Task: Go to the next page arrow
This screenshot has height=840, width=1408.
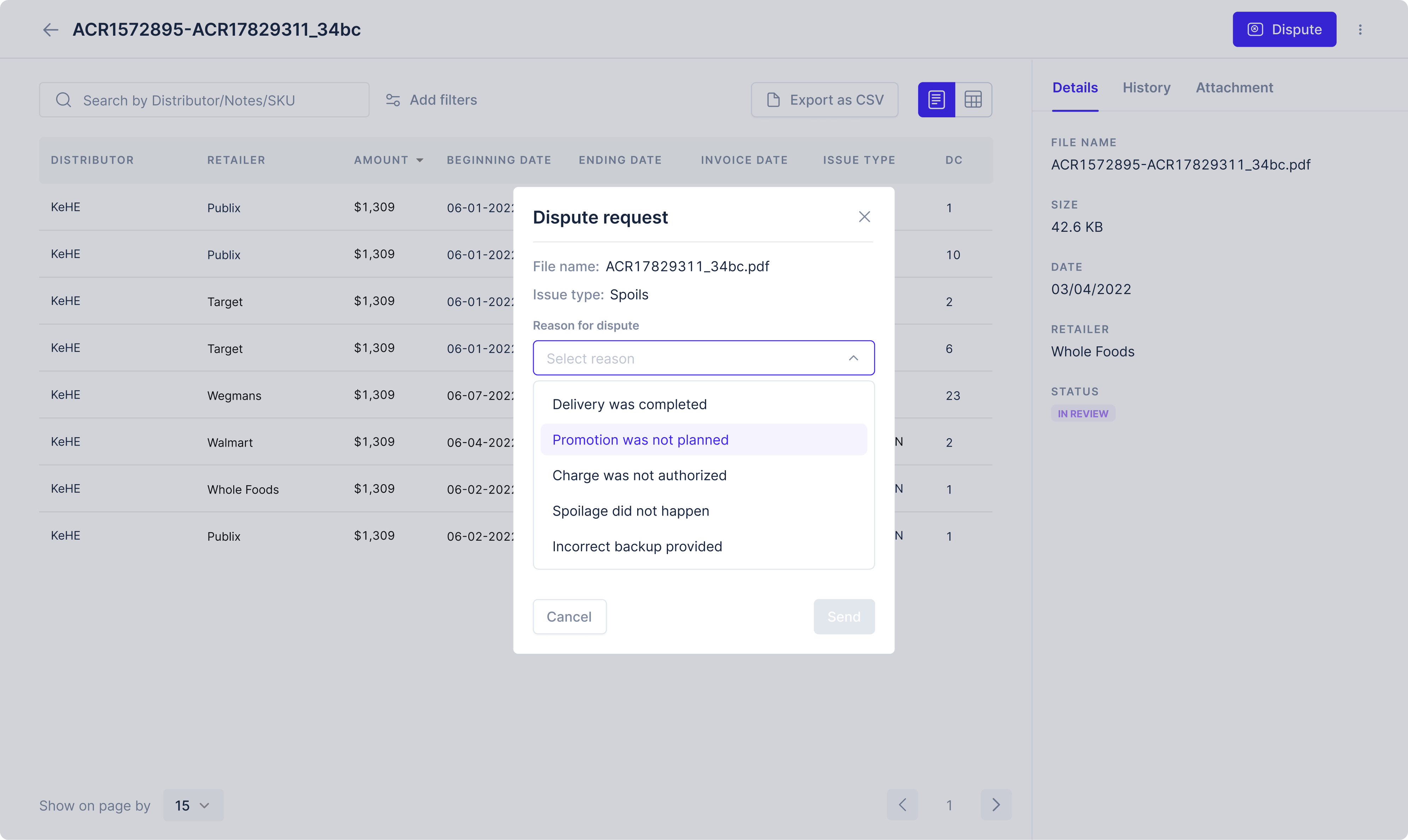Action: pyautogui.click(x=996, y=804)
